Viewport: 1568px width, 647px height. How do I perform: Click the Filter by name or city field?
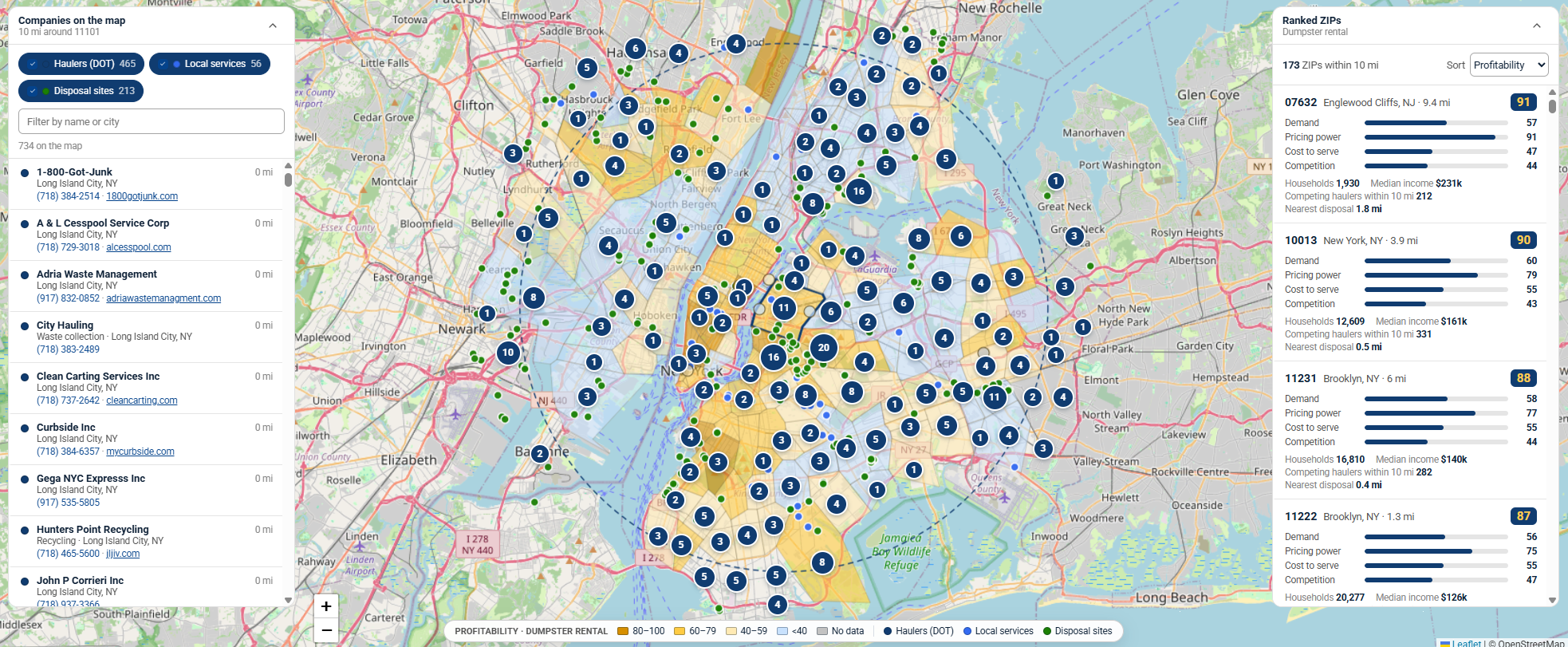152,121
